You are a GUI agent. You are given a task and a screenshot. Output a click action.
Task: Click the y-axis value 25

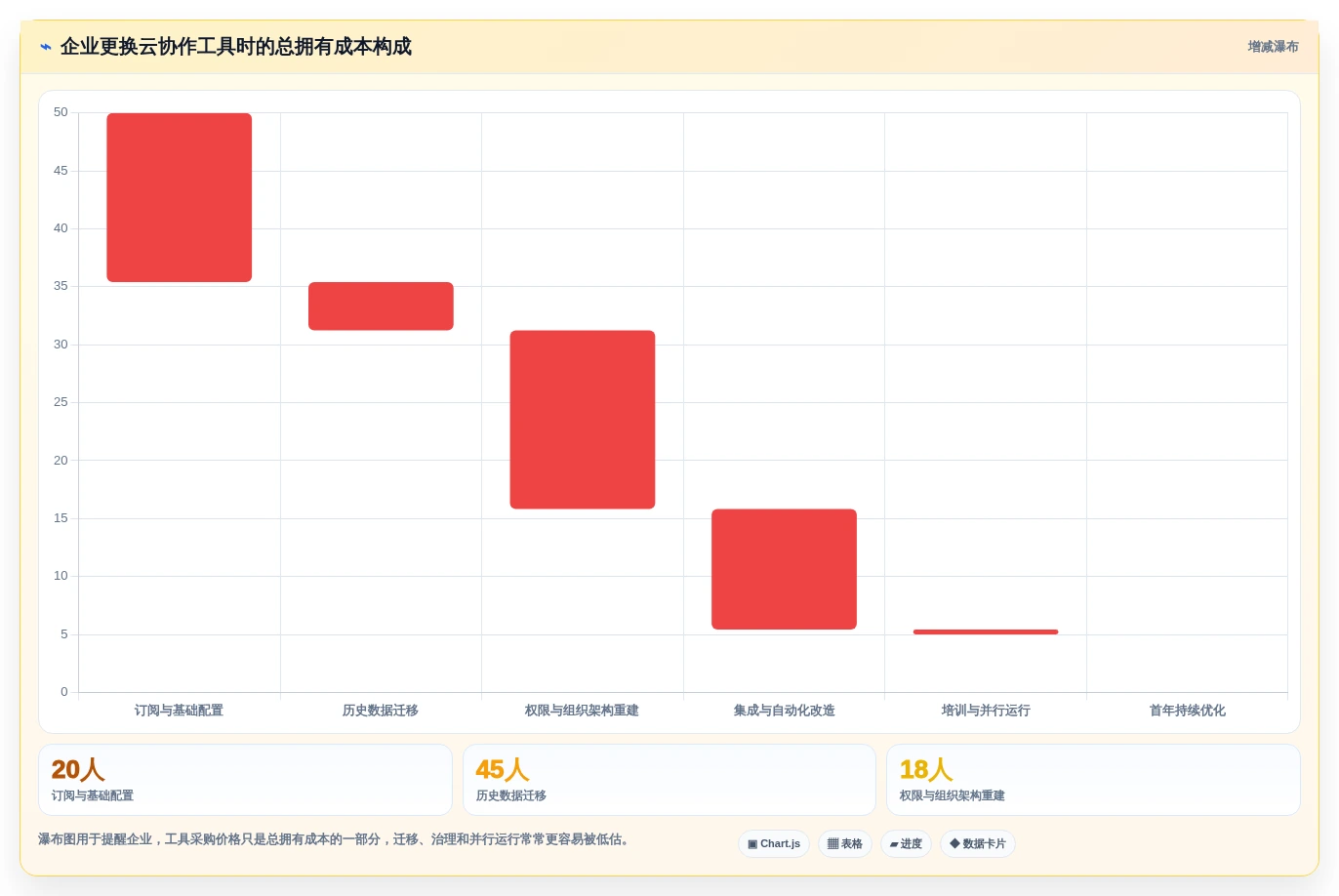(x=61, y=402)
